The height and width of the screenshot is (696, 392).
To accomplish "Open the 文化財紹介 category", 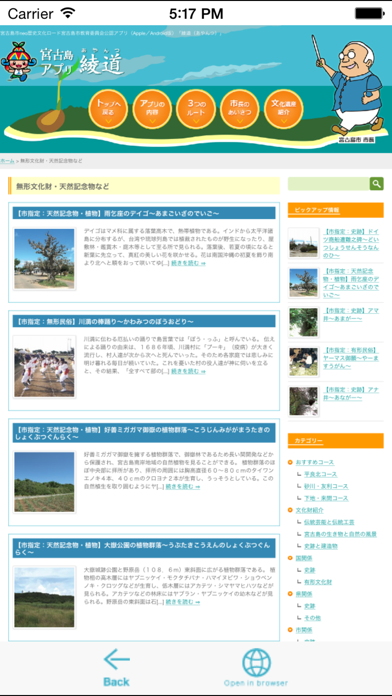I will pyautogui.click(x=309, y=510).
